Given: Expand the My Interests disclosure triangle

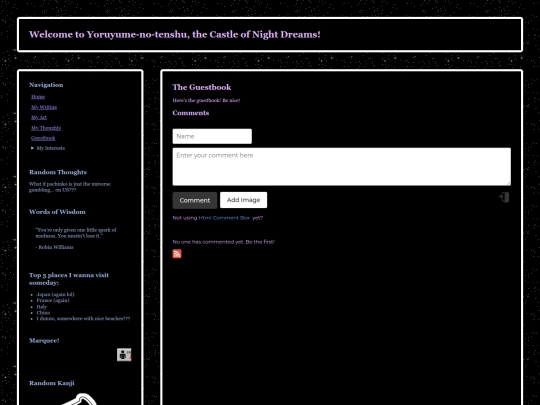Looking at the screenshot, I should (x=32, y=148).
